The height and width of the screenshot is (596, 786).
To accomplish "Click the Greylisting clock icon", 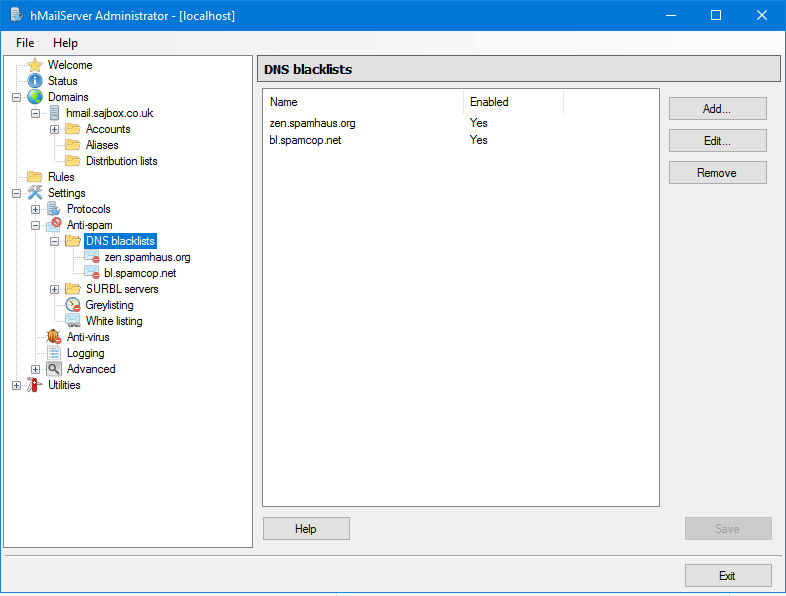I will coord(73,305).
